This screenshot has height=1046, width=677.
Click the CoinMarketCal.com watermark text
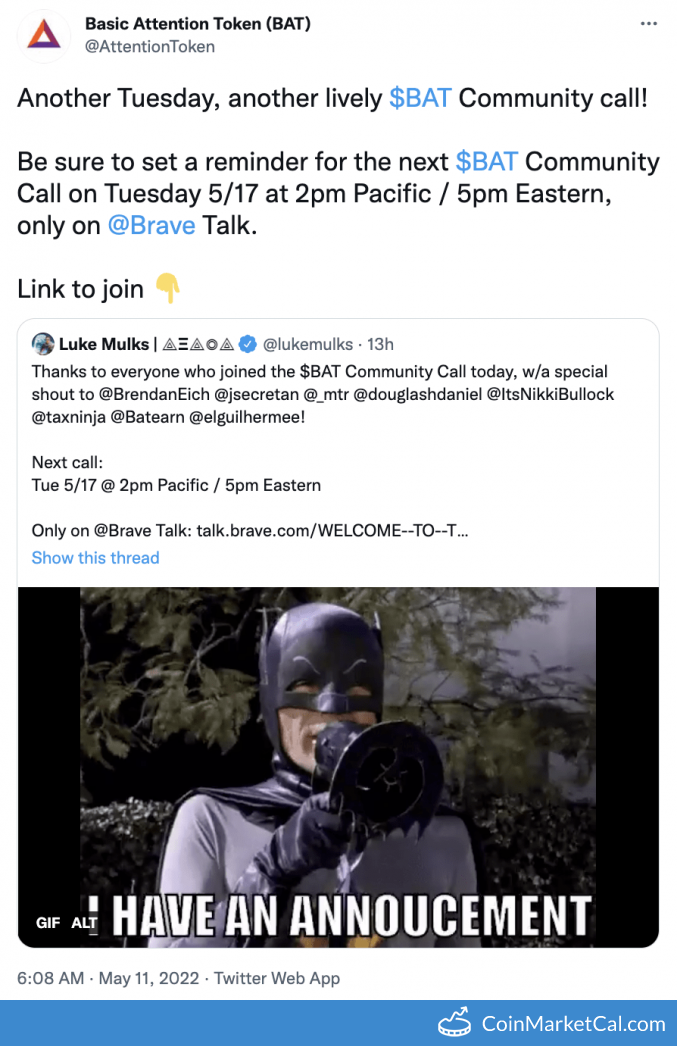pos(573,1023)
